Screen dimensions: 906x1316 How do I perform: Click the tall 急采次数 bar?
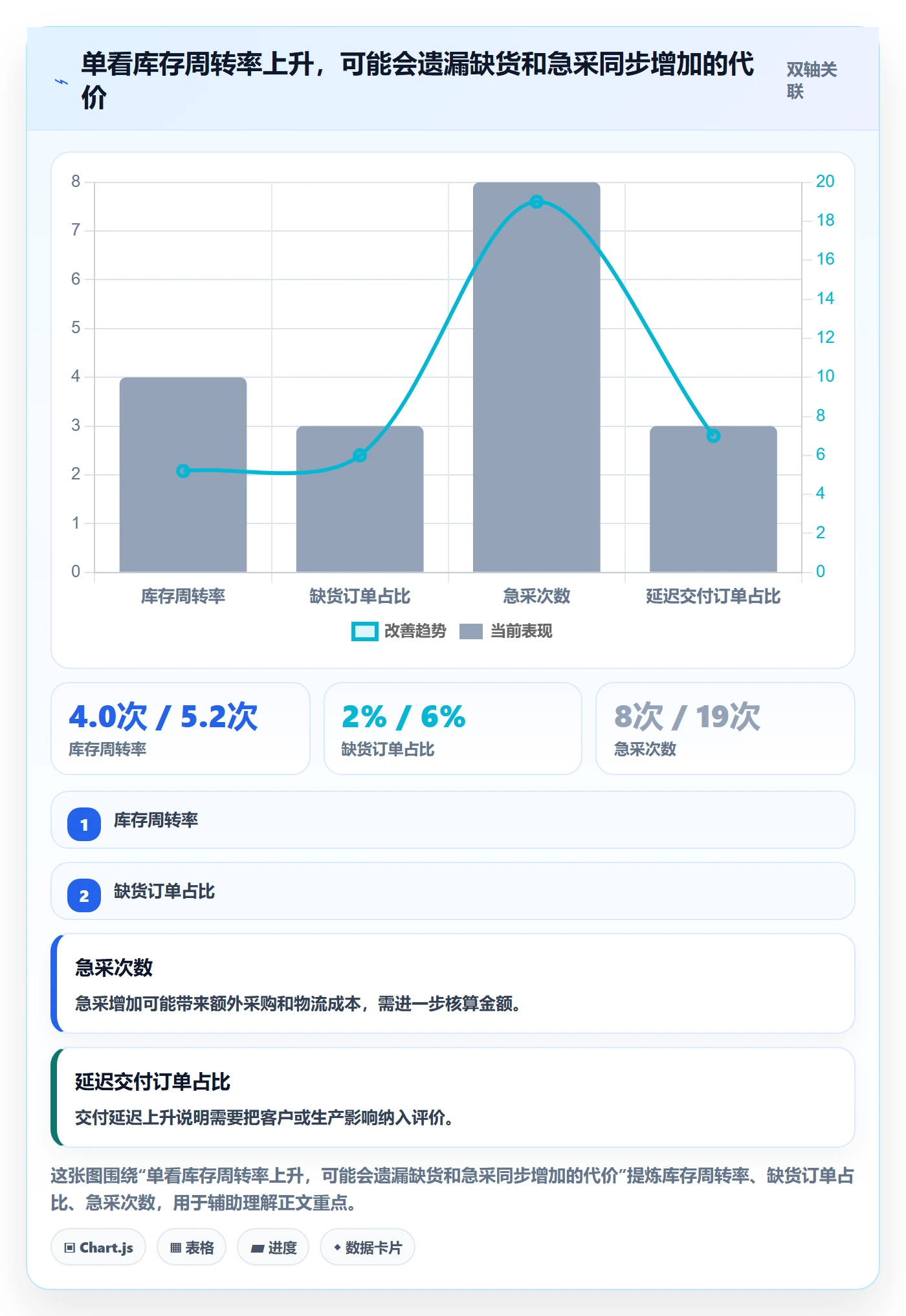536,377
